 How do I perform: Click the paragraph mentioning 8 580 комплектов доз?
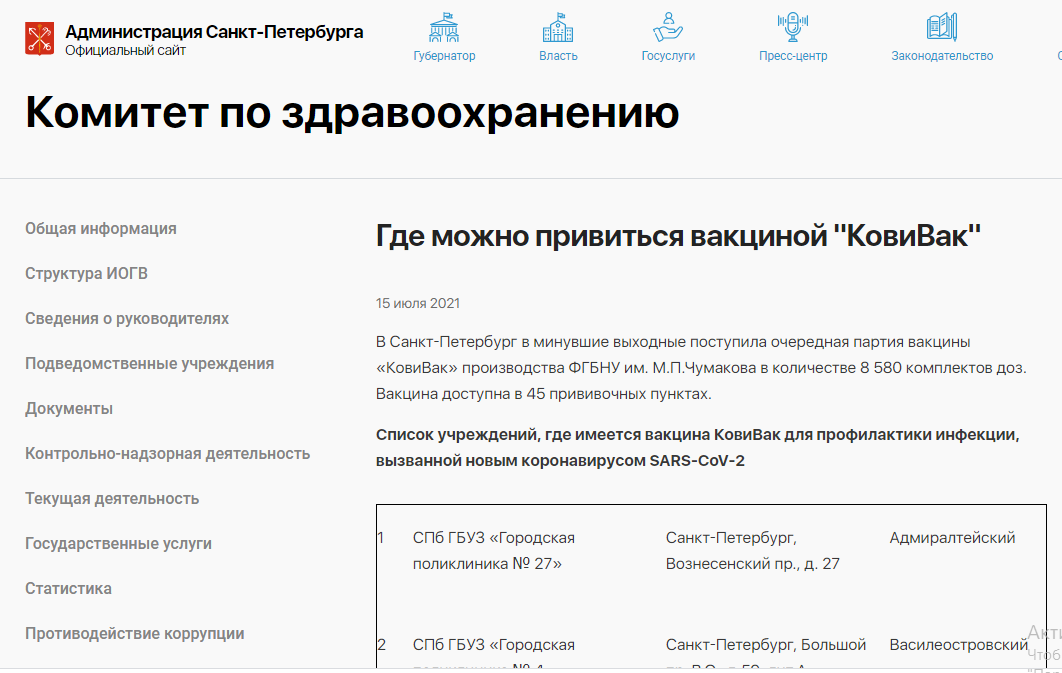click(701, 368)
